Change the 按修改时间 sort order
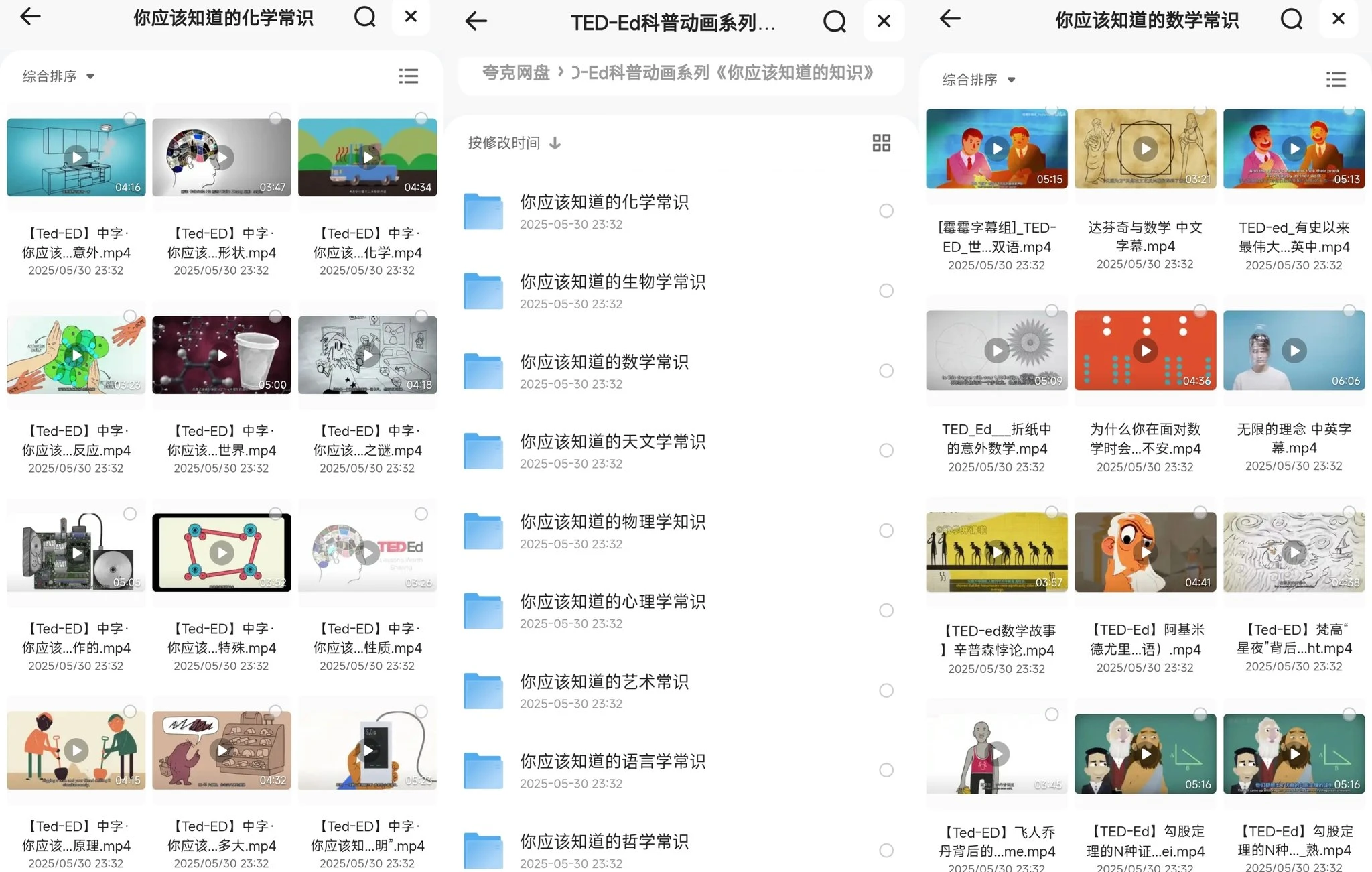The width and height of the screenshot is (1372, 872). [514, 143]
